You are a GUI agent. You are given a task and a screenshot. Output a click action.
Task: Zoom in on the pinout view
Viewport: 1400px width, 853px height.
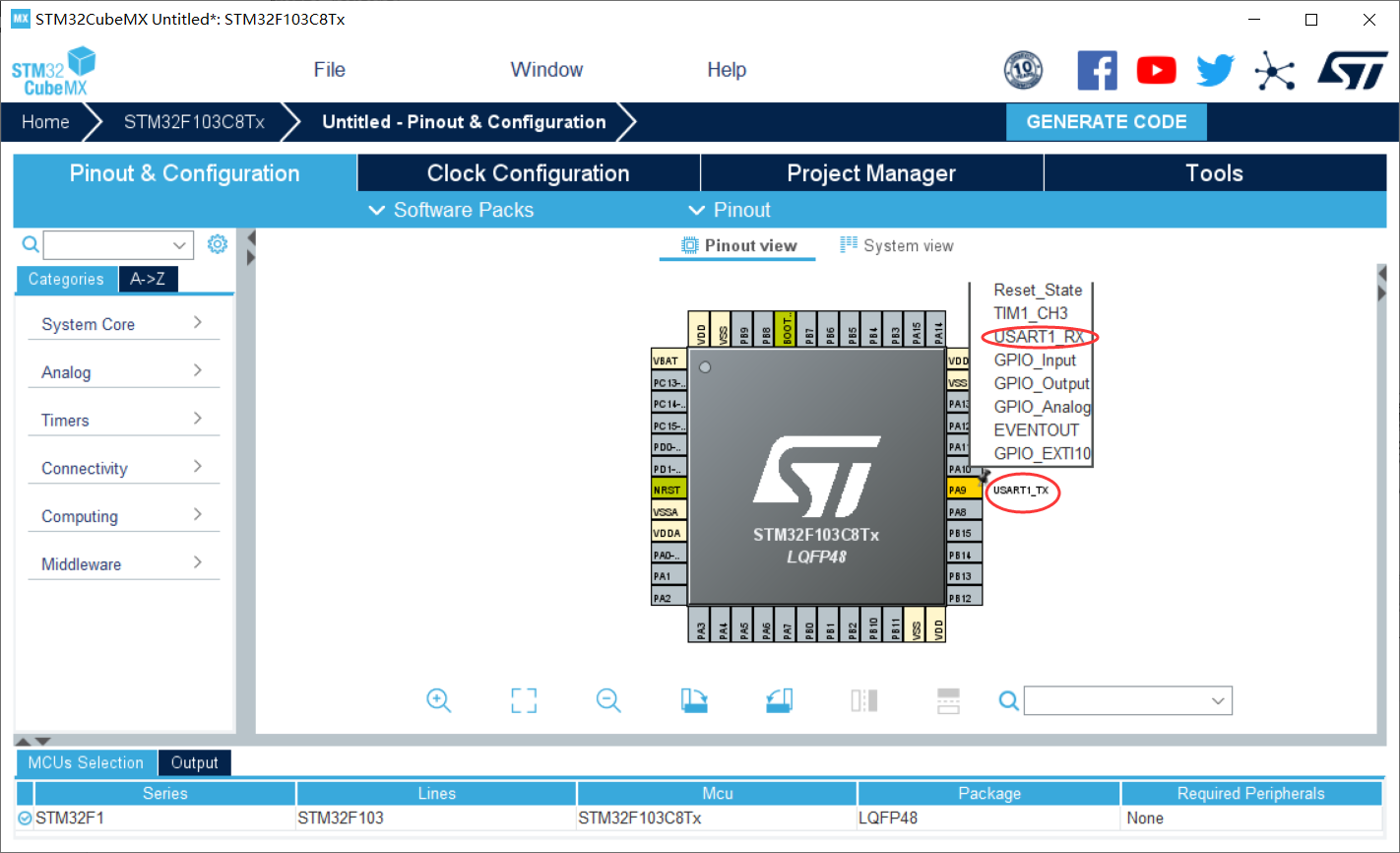point(439,700)
